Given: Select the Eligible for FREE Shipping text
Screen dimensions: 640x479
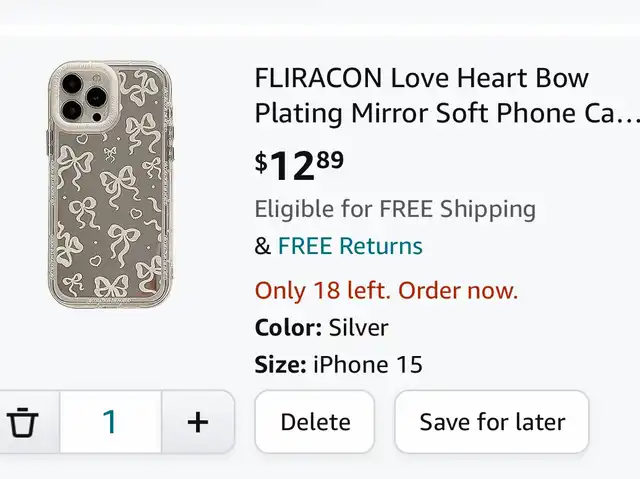Looking at the screenshot, I should [395, 209].
